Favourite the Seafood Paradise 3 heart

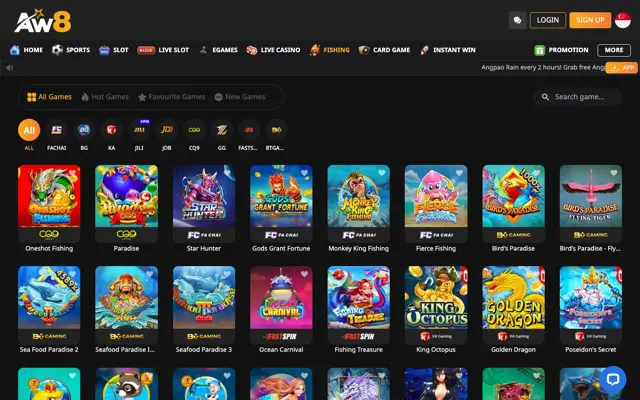click(227, 274)
